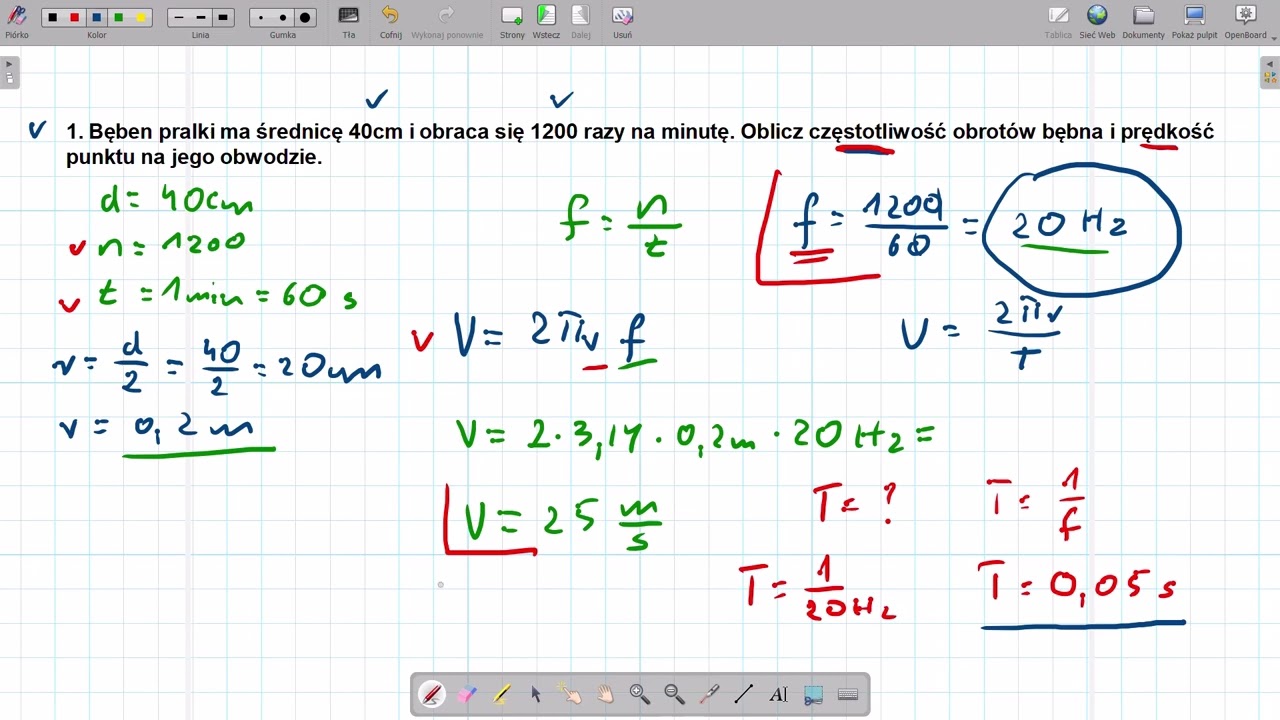This screenshot has height=720, width=1280.
Task: Show the desktop with Pokaż pulpit
Action: (1194, 20)
